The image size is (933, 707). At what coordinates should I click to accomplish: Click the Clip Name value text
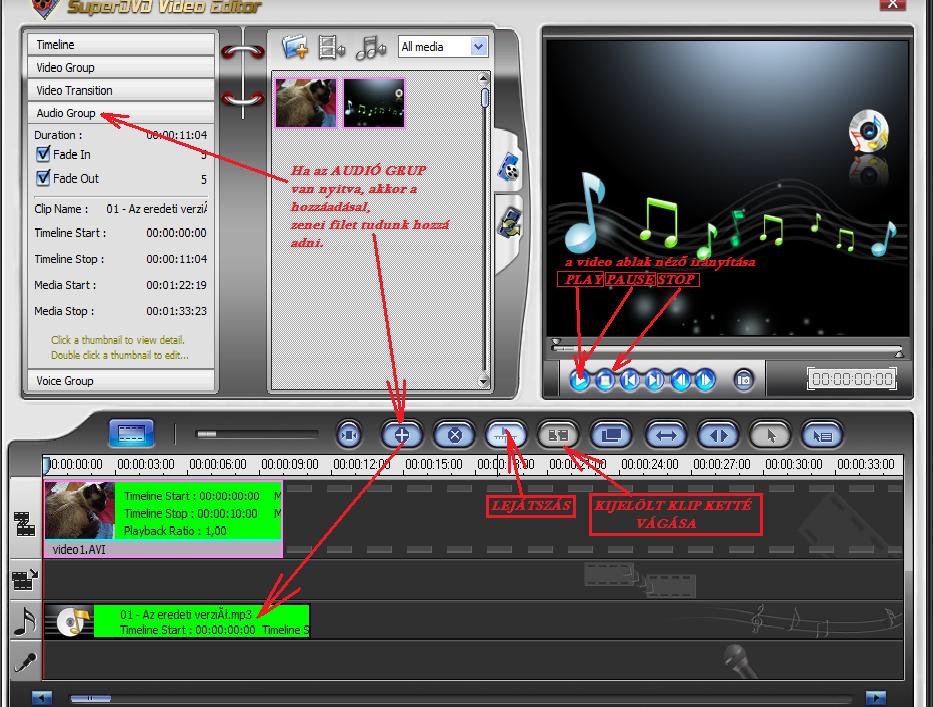coord(157,209)
